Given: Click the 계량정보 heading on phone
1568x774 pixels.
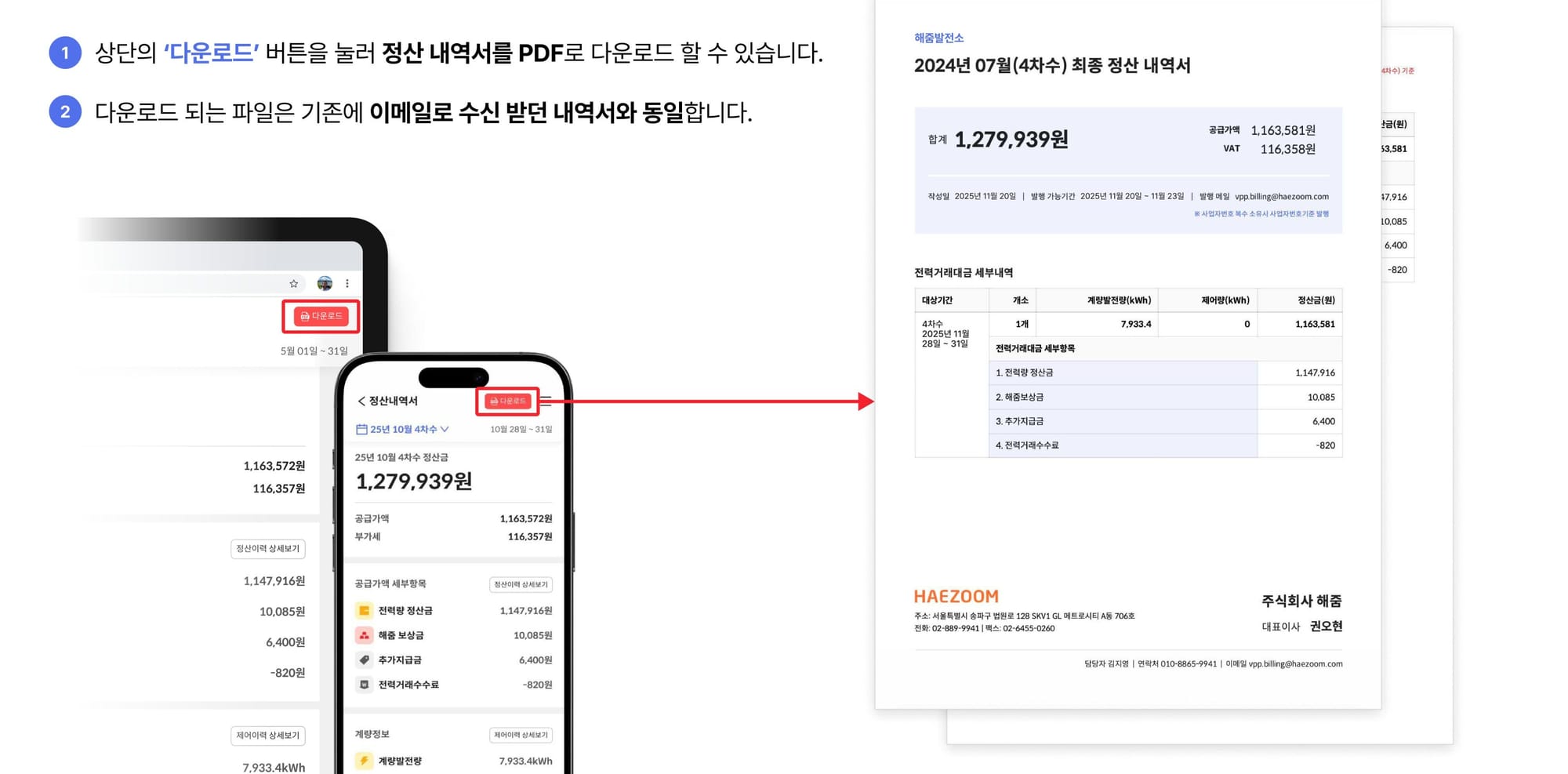Looking at the screenshot, I should click(372, 734).
